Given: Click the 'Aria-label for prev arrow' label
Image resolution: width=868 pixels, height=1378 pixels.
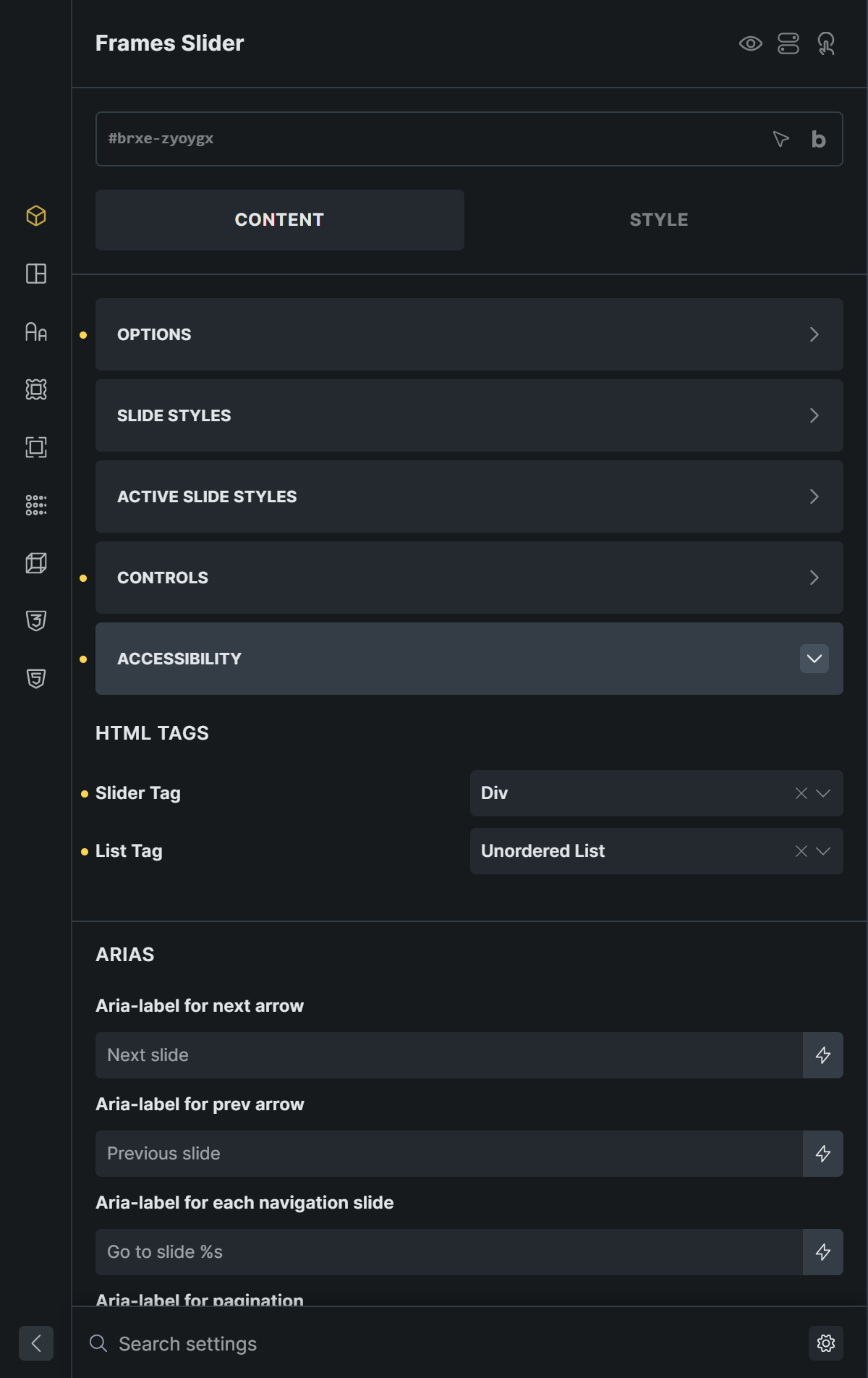Looking at the screenshot, I should point(200,1104).
